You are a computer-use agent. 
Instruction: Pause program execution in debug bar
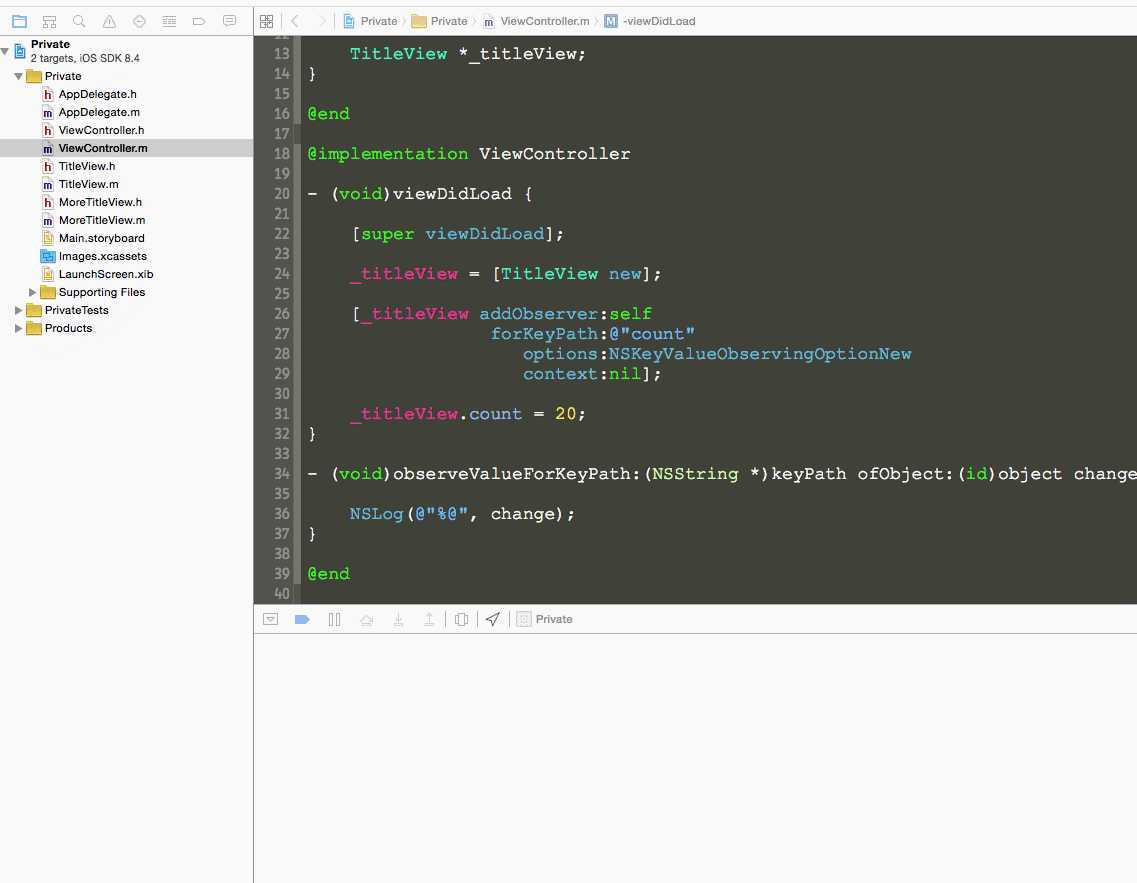334,619
